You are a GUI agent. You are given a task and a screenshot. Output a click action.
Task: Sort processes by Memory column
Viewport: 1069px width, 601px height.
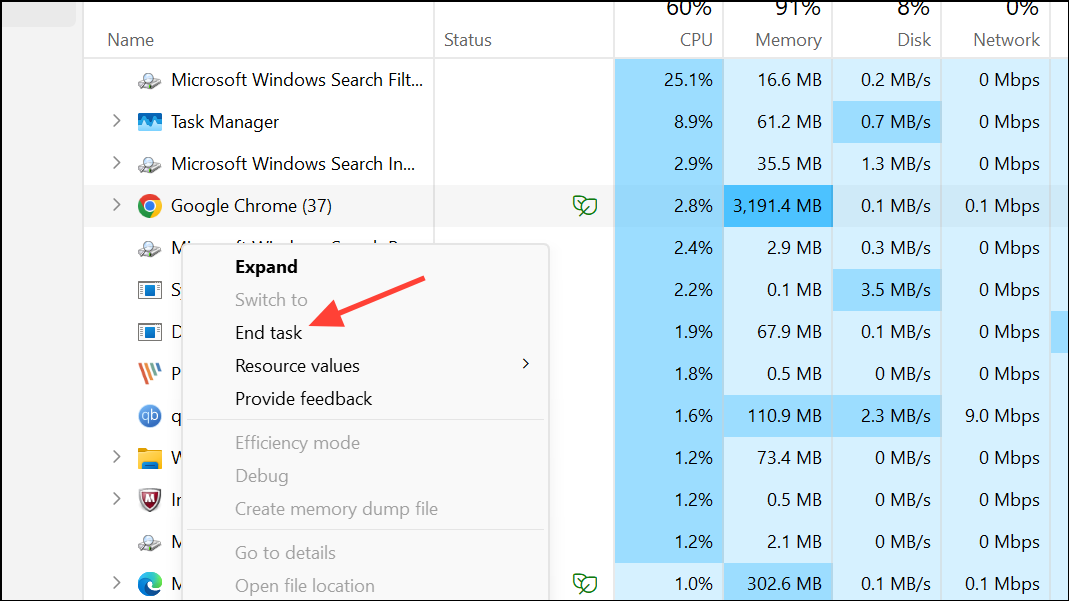(x=789, y=39)
